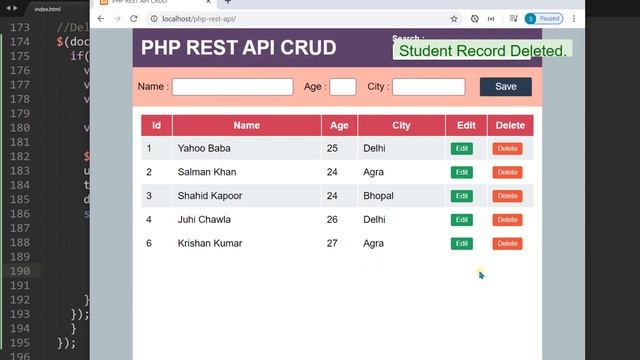Image resolution: width=640 pixels, height=360 pixels.
Task: Open the media queue icon in the toolbar
Action: click(x=513, y=19)
